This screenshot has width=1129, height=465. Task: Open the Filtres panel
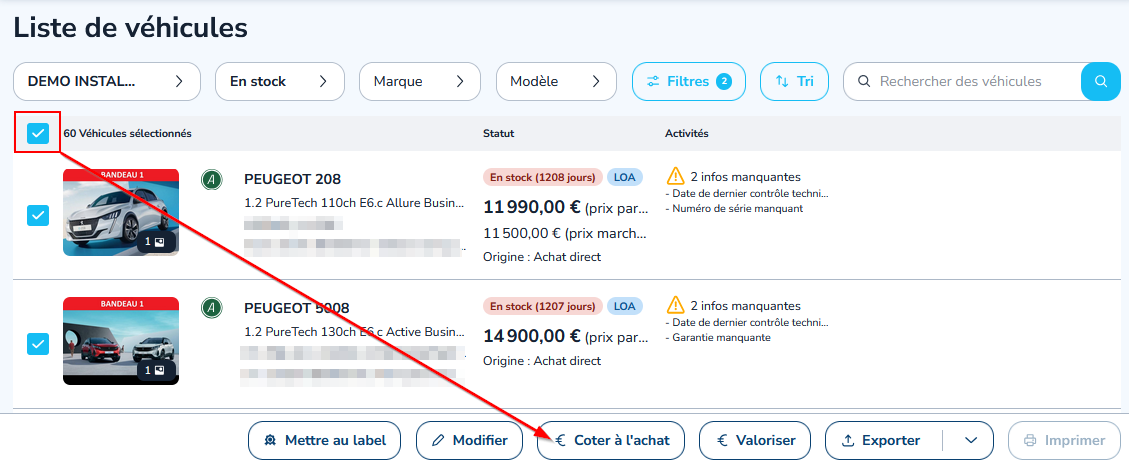click(688, 81)
